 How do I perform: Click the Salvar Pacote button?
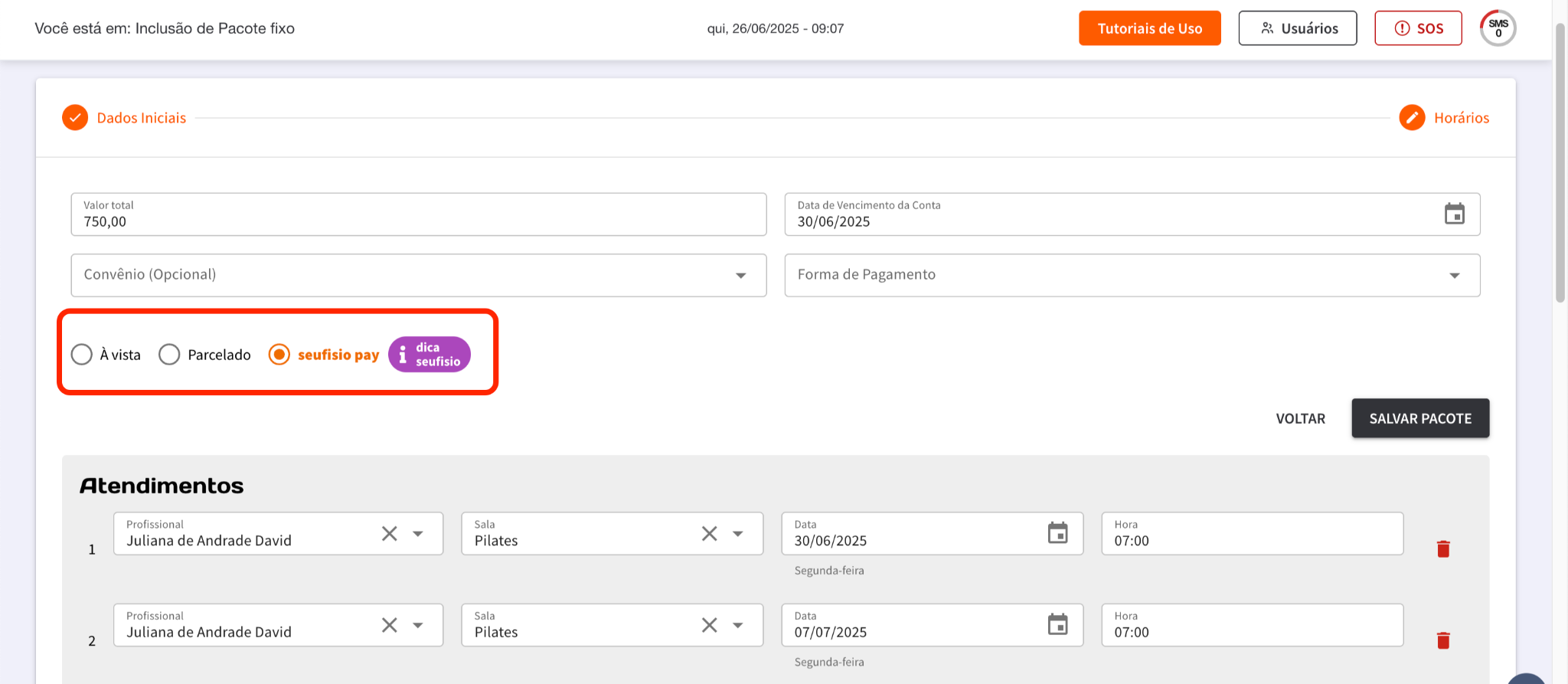click(x=1419, y=418)
